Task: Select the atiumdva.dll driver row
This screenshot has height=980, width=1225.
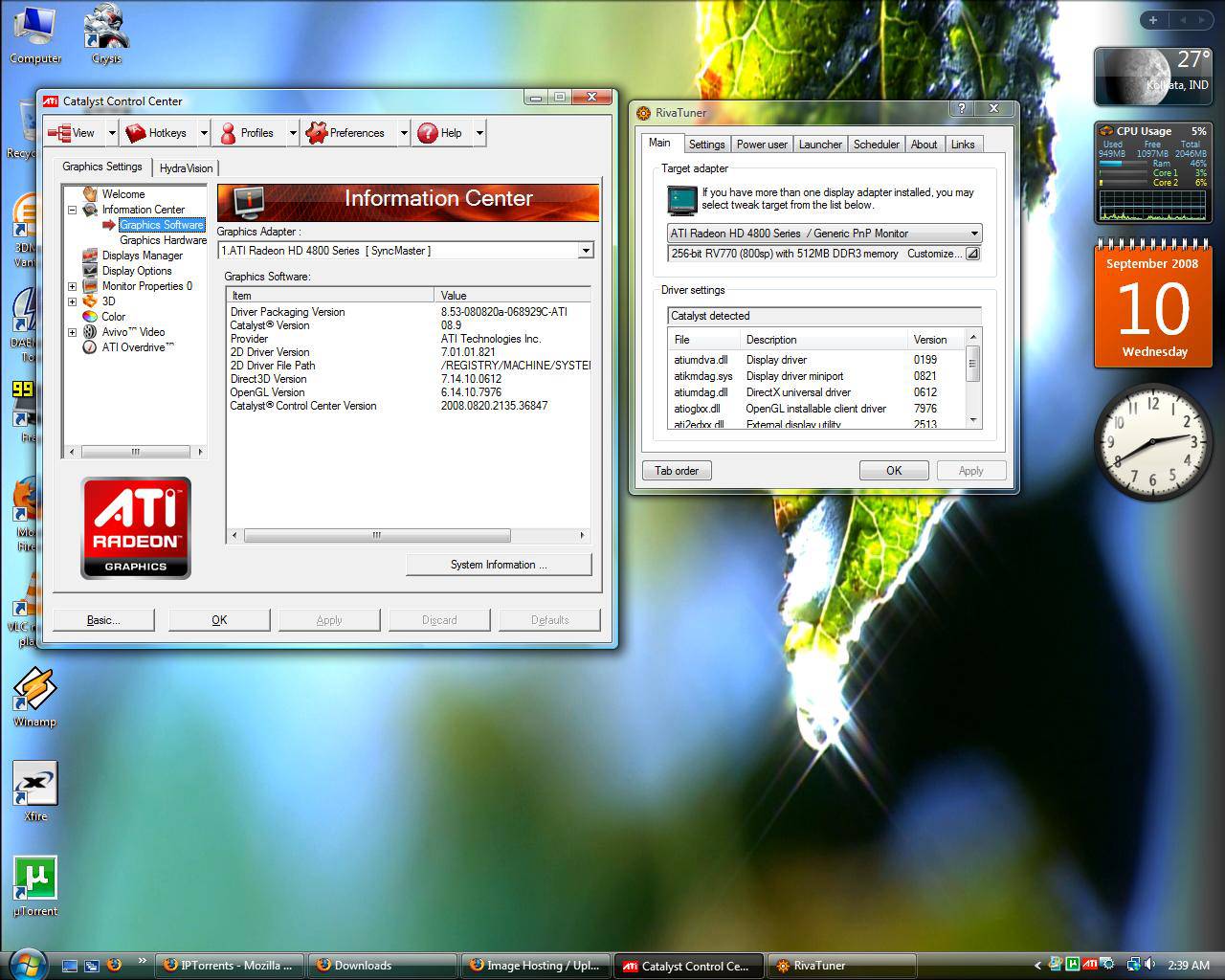Action: click(x=816, y=360)
